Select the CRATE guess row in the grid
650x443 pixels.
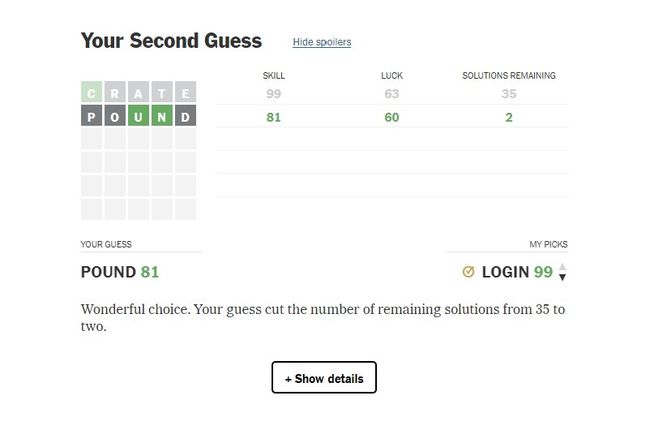tap(138, 94)
